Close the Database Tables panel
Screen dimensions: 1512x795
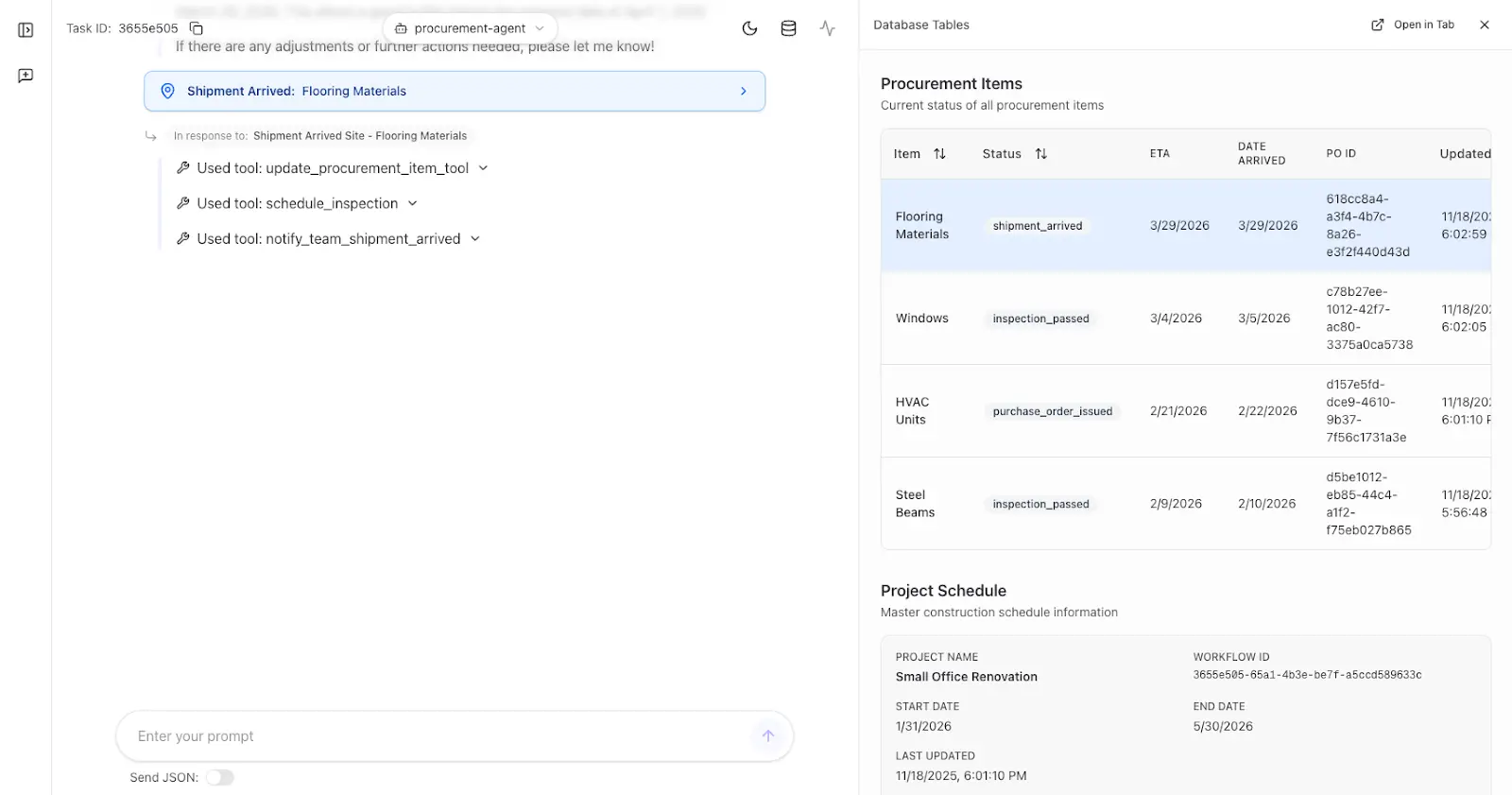click(x=1484, y=25)
